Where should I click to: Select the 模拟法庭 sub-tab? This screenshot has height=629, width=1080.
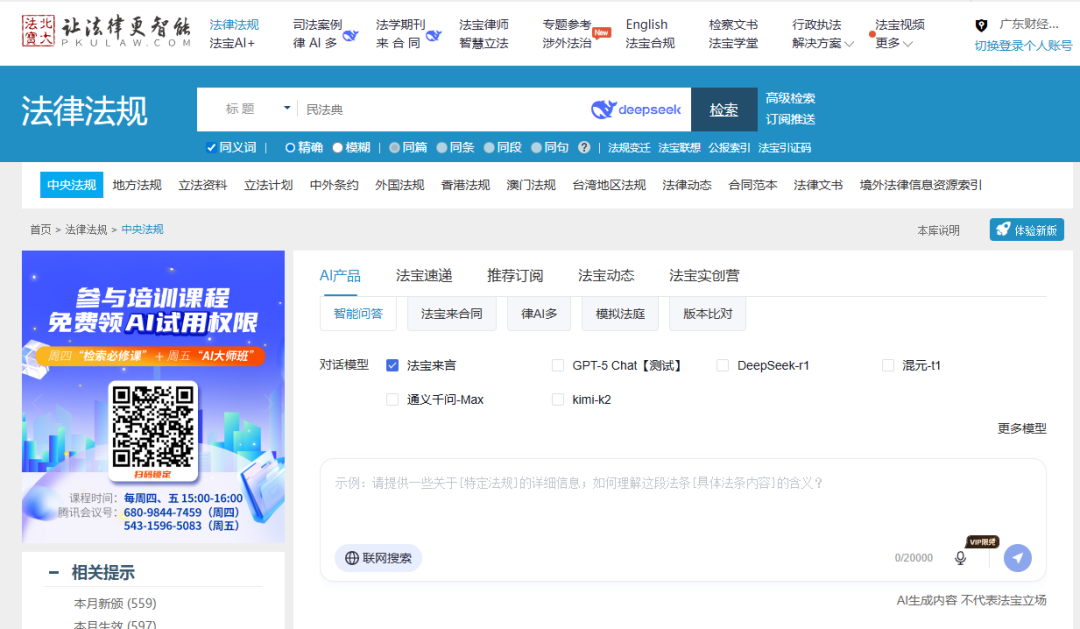(620, 314)
